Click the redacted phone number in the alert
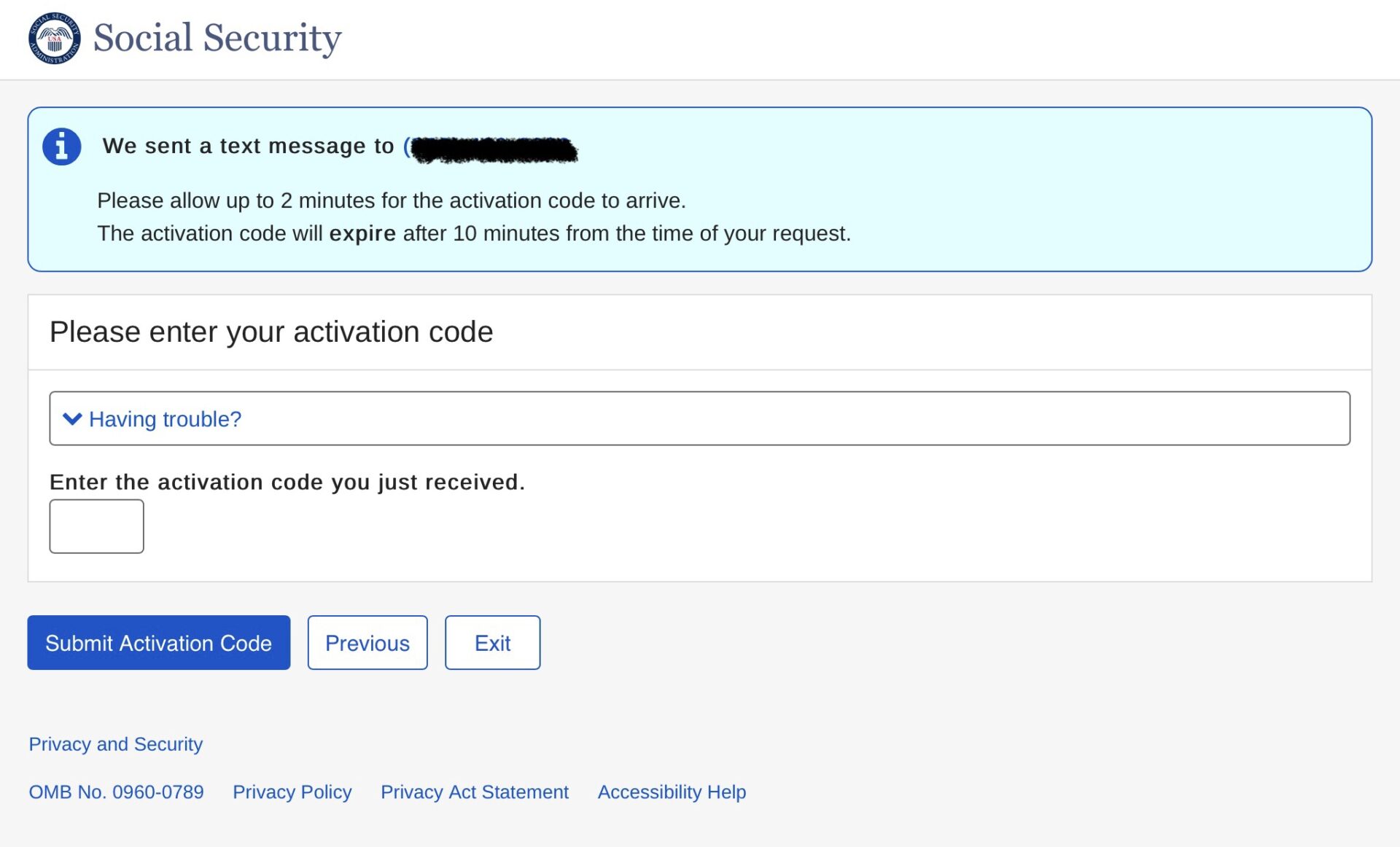 coord(494,149)
